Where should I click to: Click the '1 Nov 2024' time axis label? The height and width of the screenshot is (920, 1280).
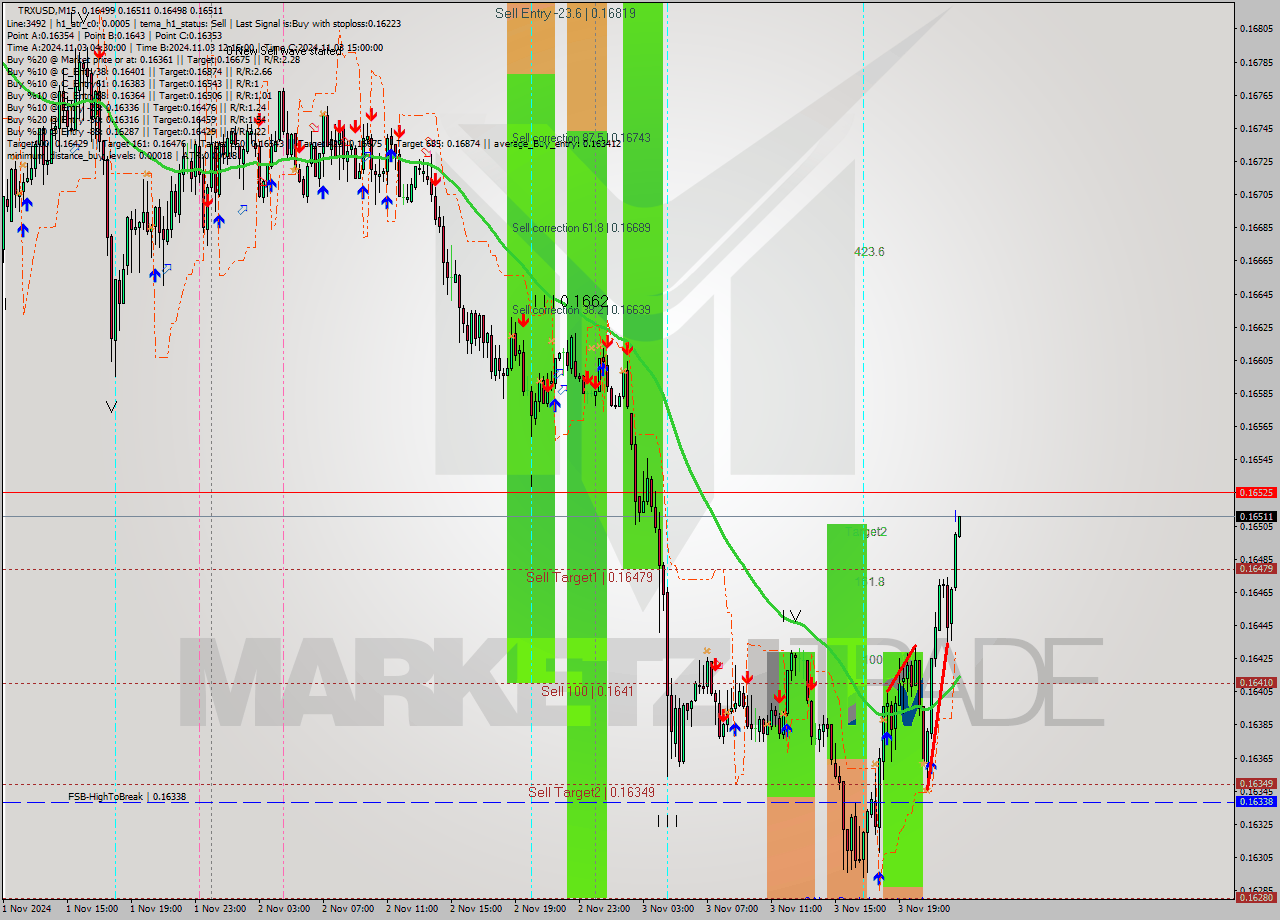coord(26,909)
